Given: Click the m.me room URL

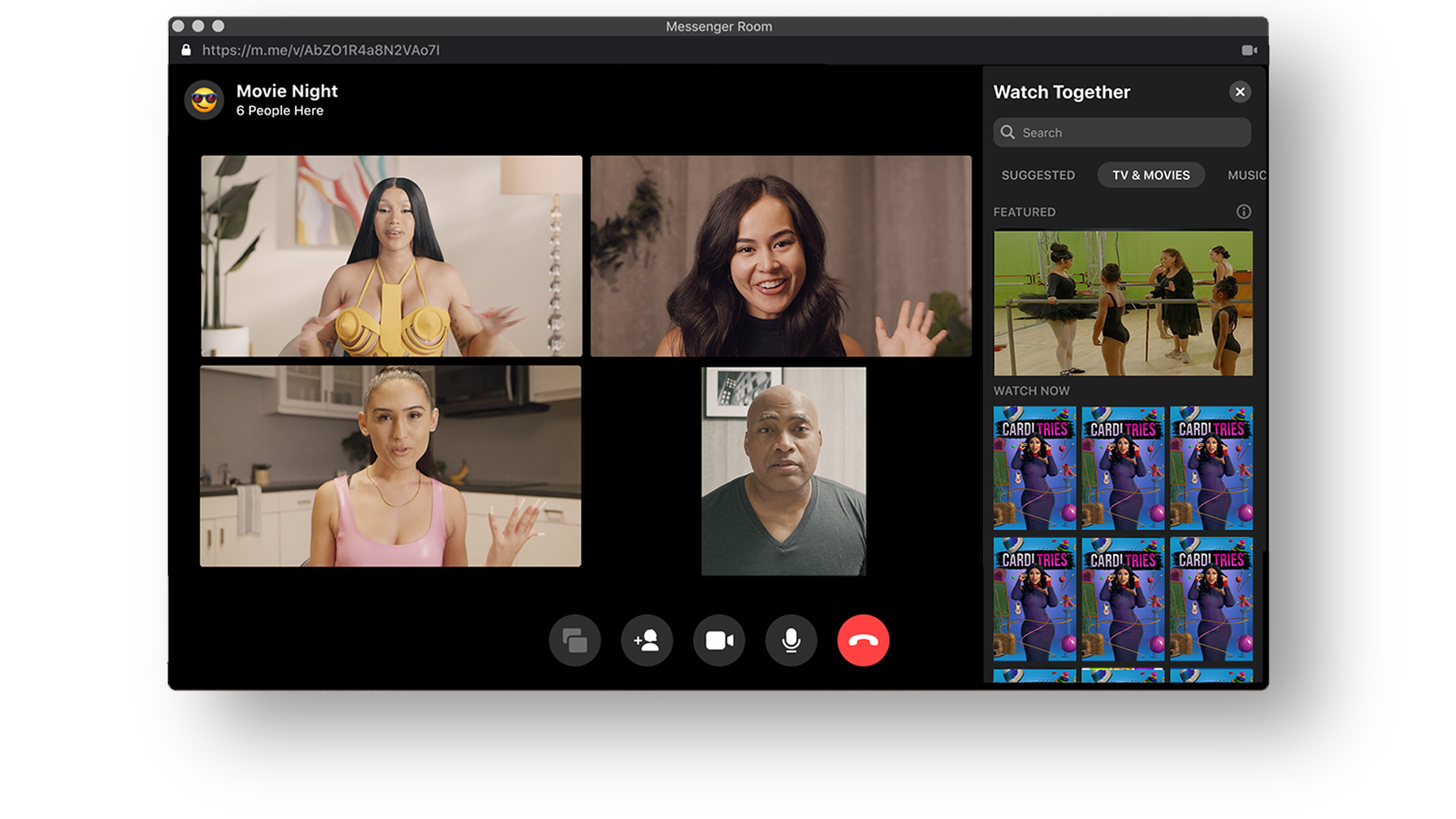Looking at the screenshot, I should click(x=320, y=50).
